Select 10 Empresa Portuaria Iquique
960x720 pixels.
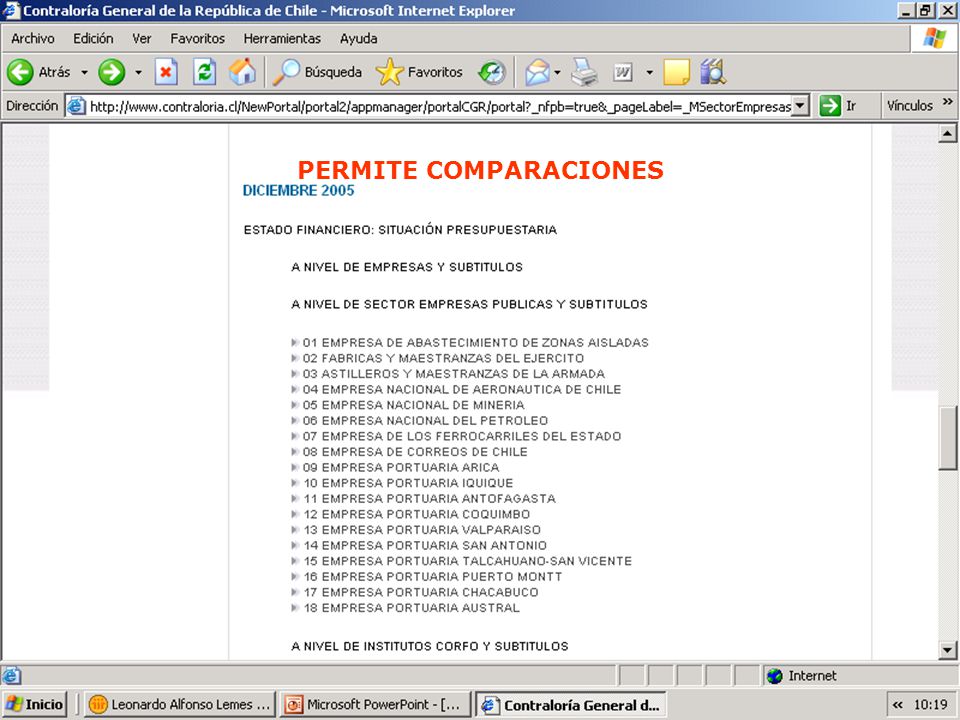tap(408, 483)
